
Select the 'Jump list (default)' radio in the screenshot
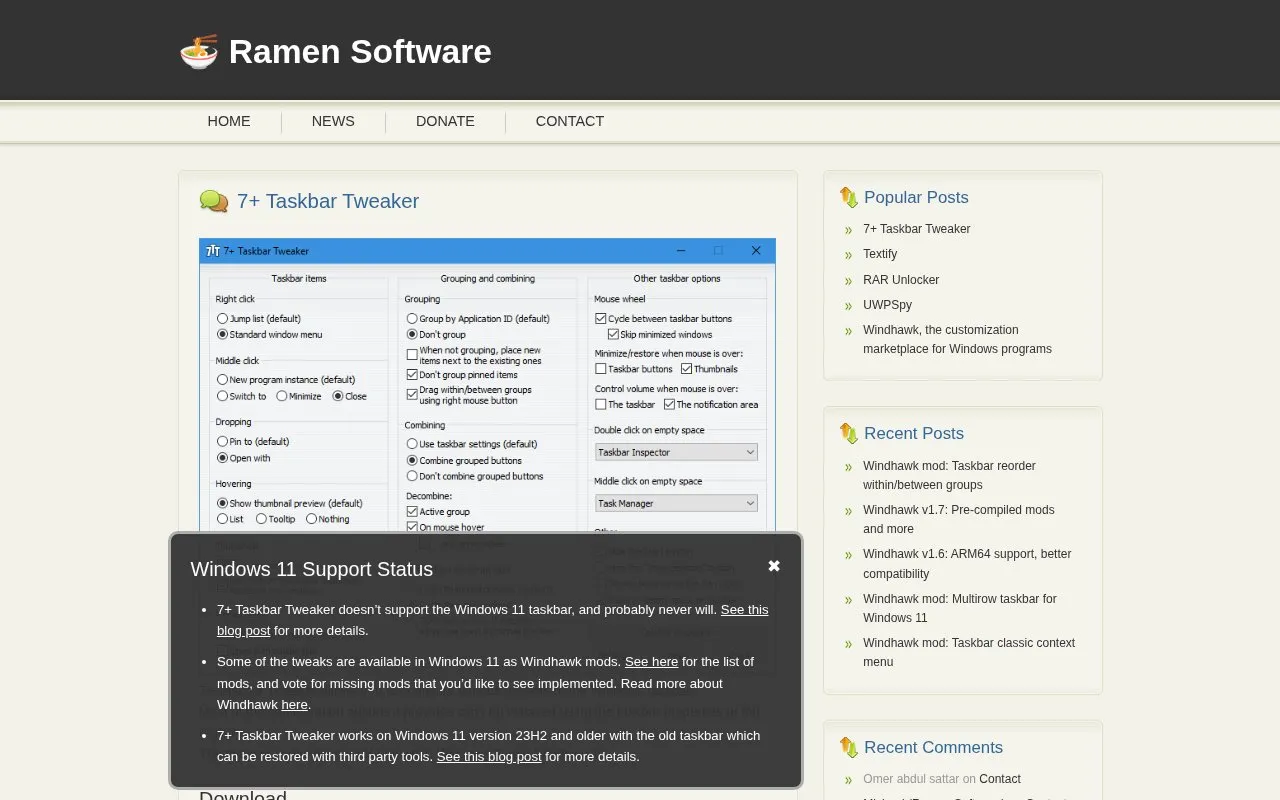pyautogui.click(x=222, y=319)
